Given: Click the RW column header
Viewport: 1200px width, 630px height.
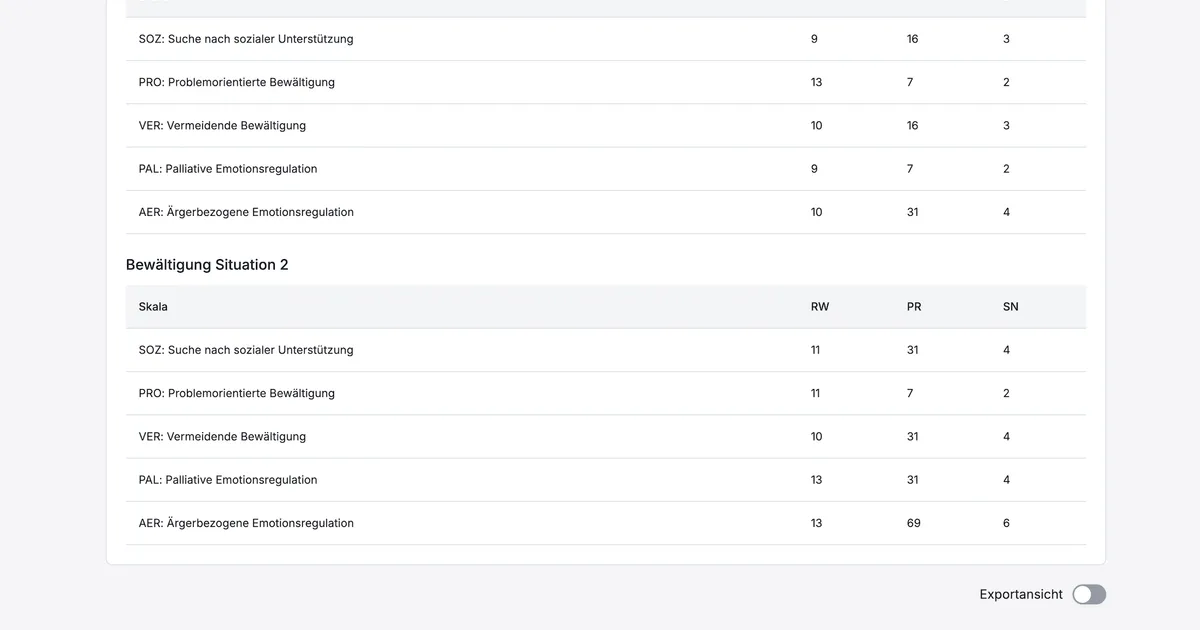Looking at the screenshot, I should (x=819, y=307).
